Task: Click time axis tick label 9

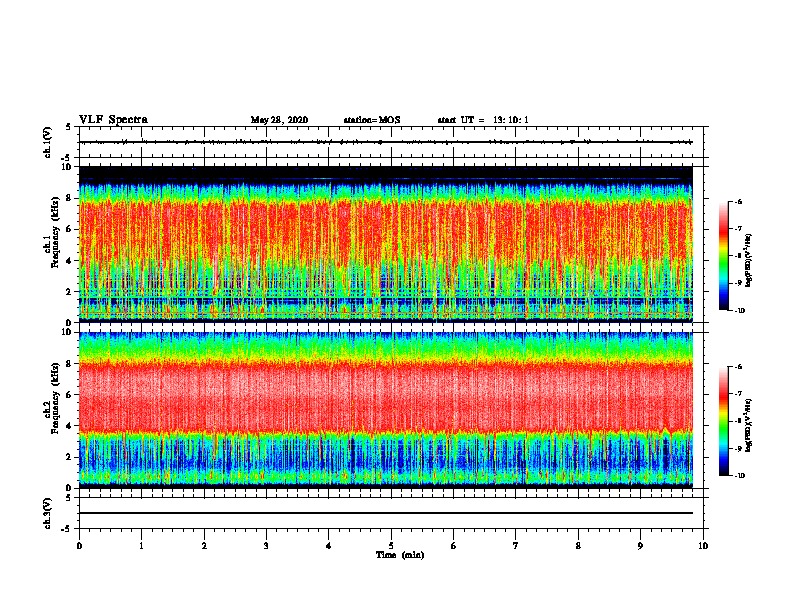Action: coord(640,545)
